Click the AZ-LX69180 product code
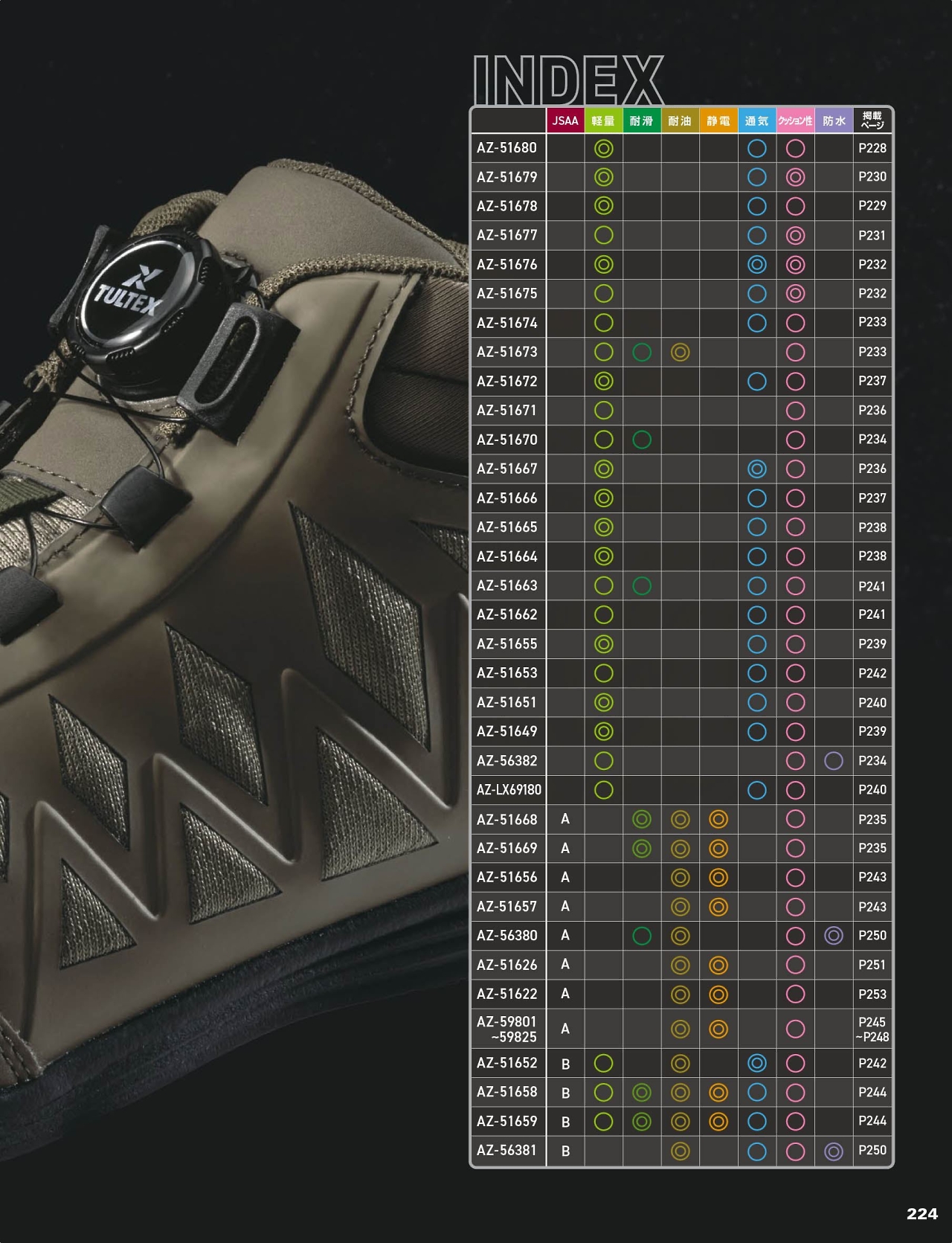952x1243 pixels. (509, 790)
